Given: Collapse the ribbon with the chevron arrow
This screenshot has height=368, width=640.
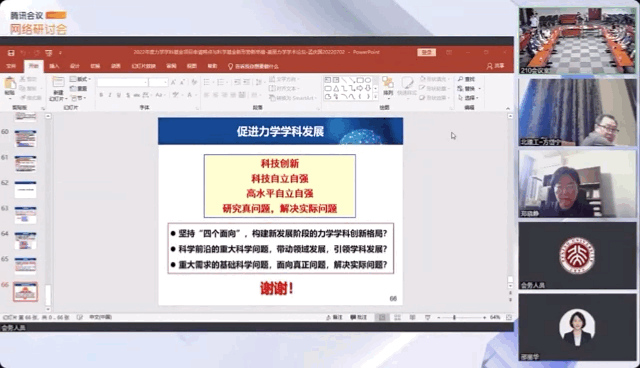Looking at the screenshot, I should click(x=508, y=108).
